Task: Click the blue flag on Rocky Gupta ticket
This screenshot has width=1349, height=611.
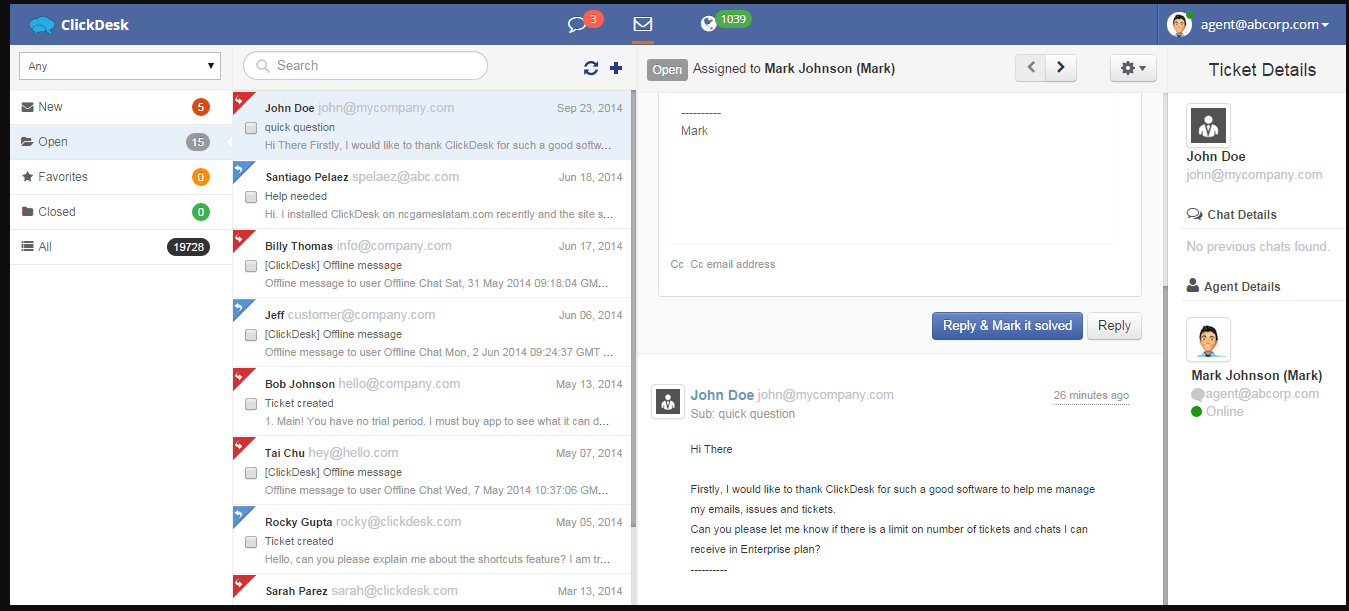Action: 240,514
